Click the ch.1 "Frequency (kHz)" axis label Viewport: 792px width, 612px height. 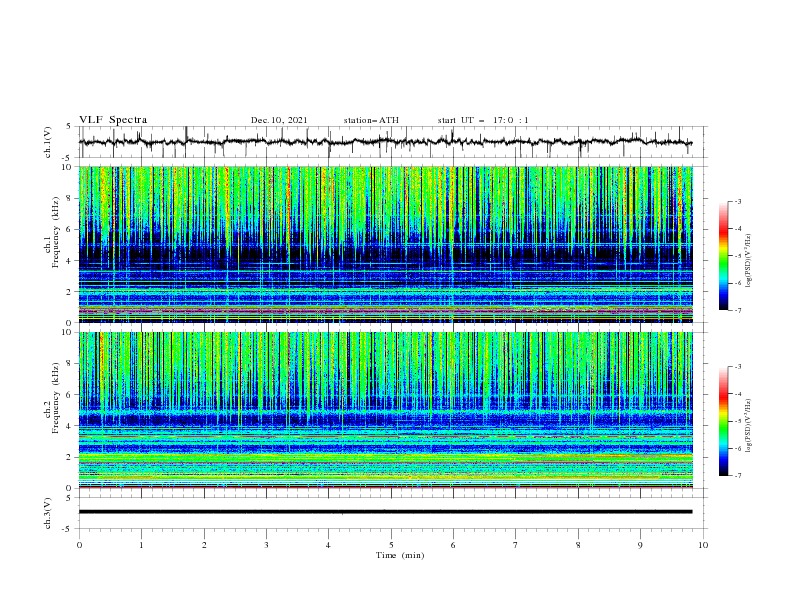coord(55,232)
